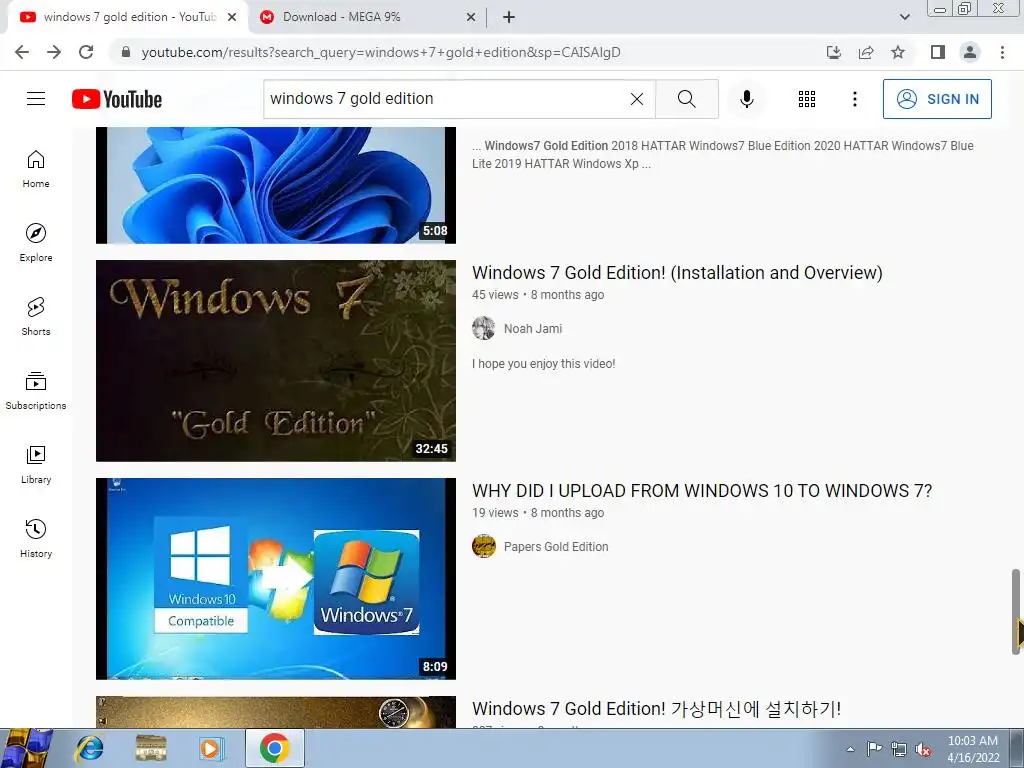Screen dimensions: 1024x768
Task: Click the browser forward arrow
Action: tap(54, 52)
